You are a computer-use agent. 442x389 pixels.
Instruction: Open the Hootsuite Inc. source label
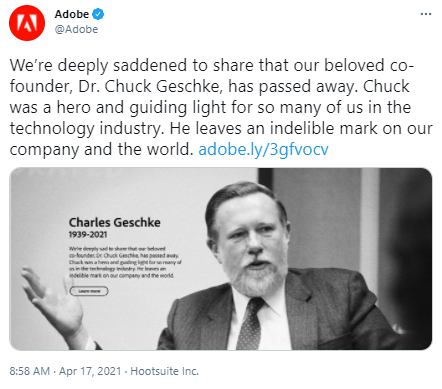[x=164, y=371]
